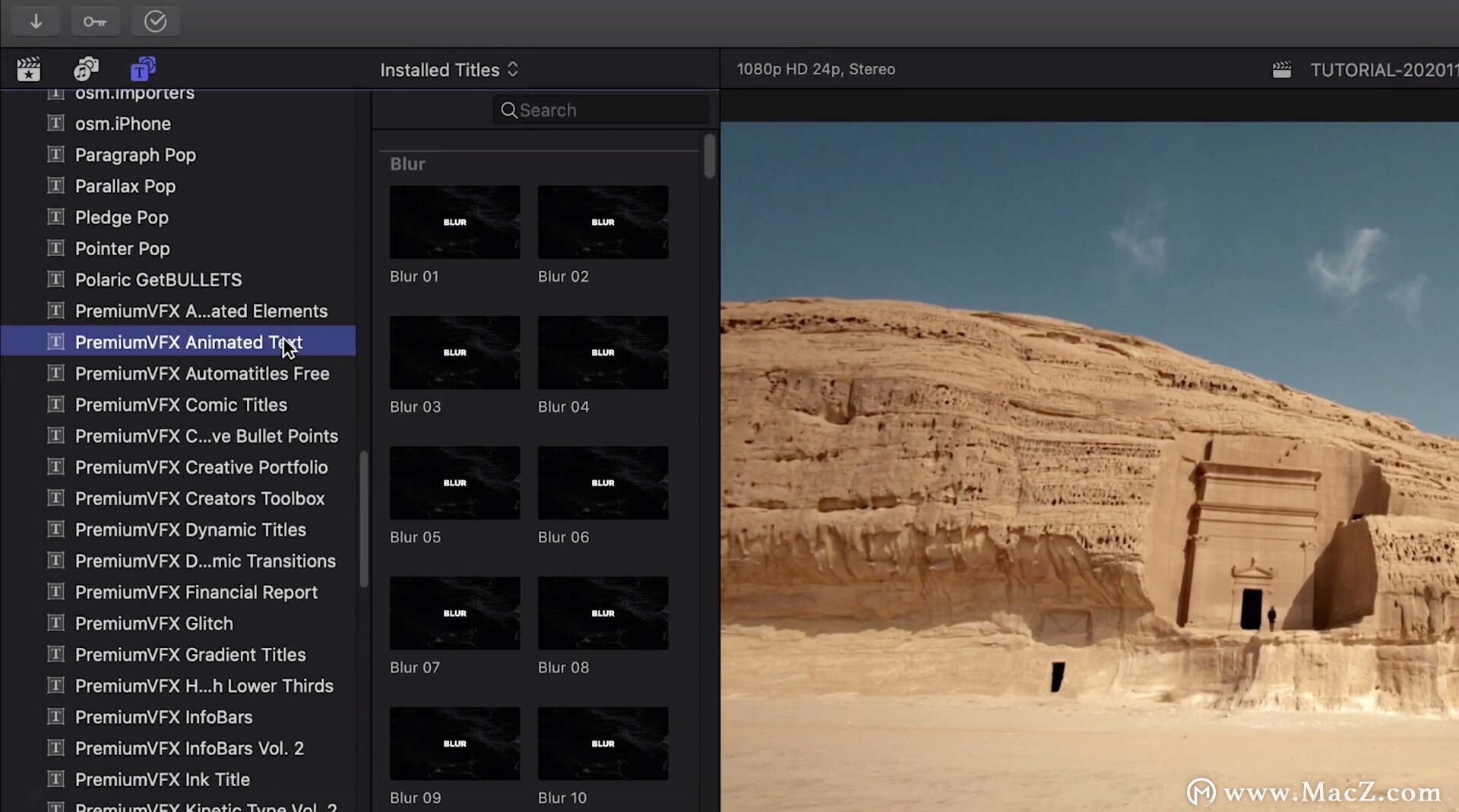Select the Blur 08 title thumbnail

603,613
